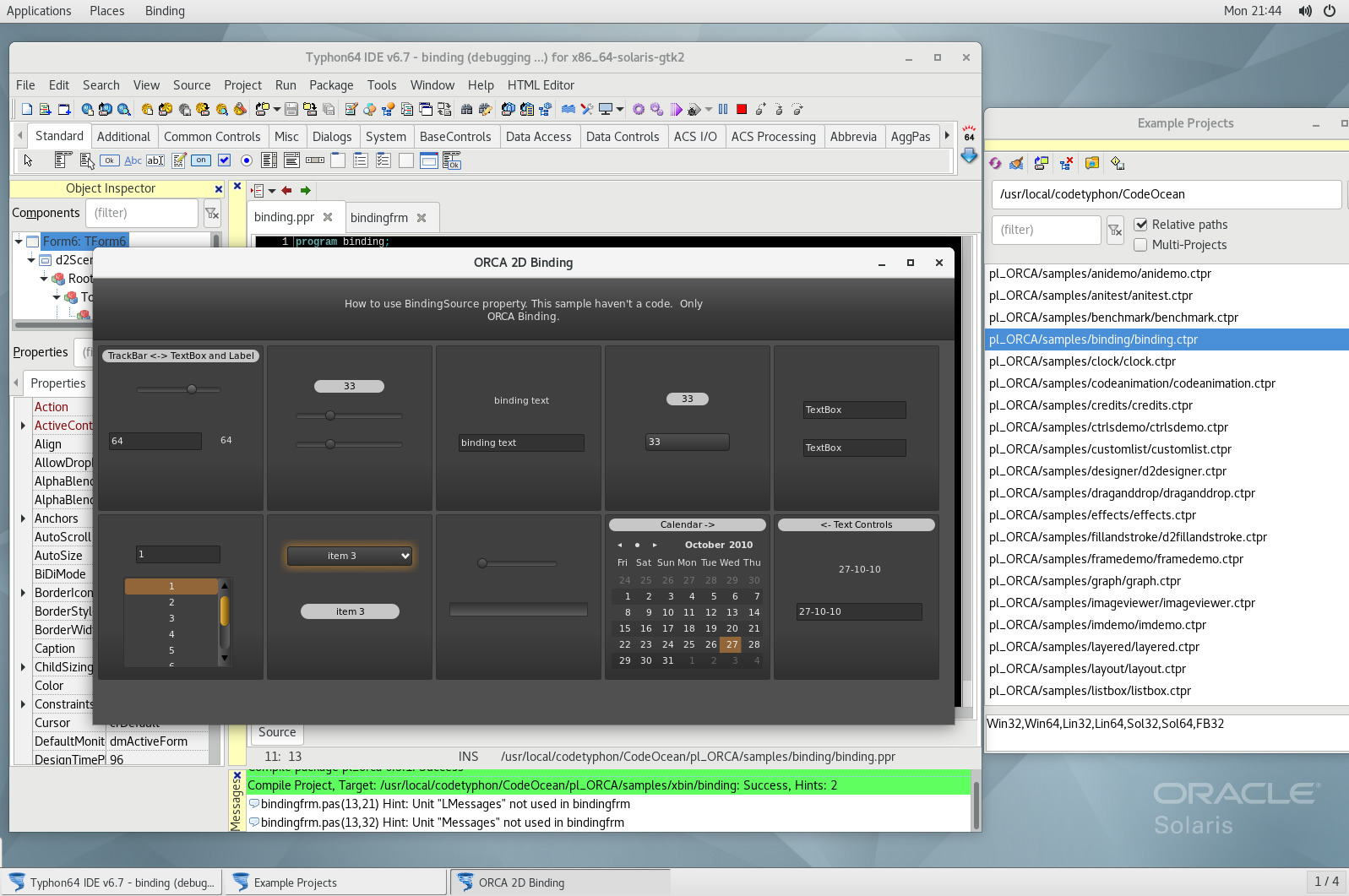Click the LMessages hint line in Messages
This screenshot has height=896, width=1349.
click(x=445, y=804)
